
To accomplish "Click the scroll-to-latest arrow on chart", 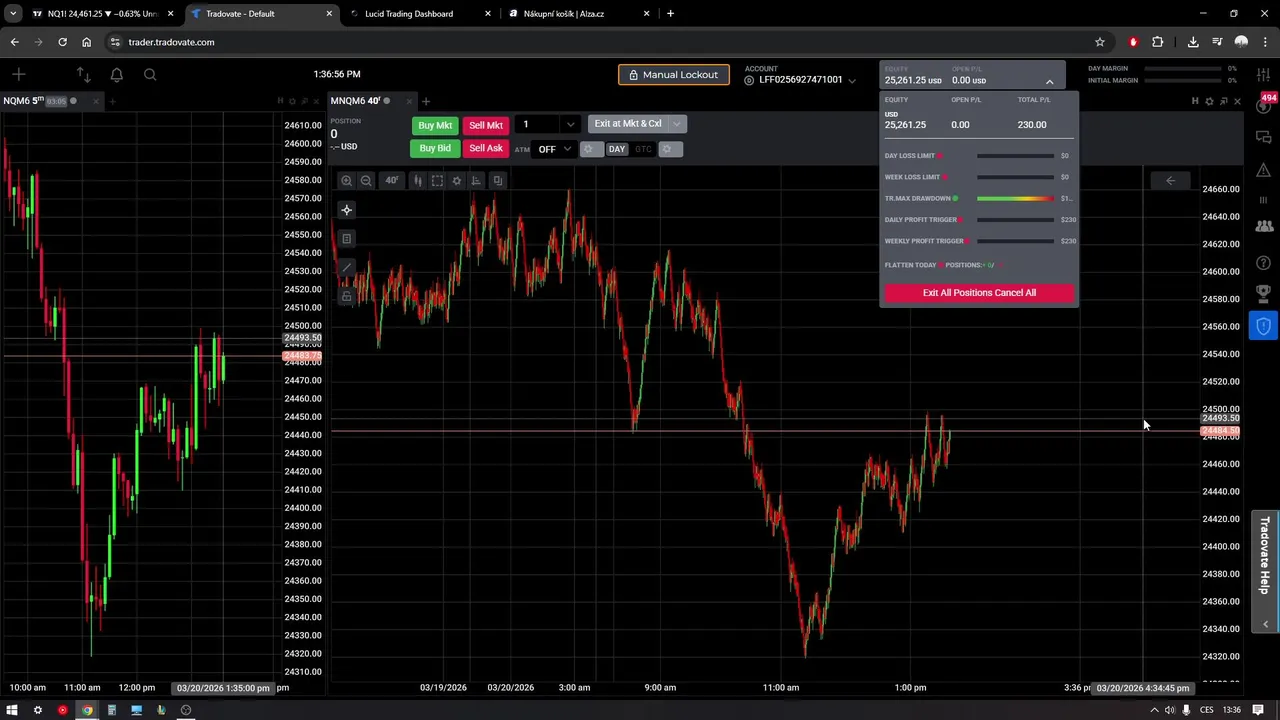I will 1170,181.
